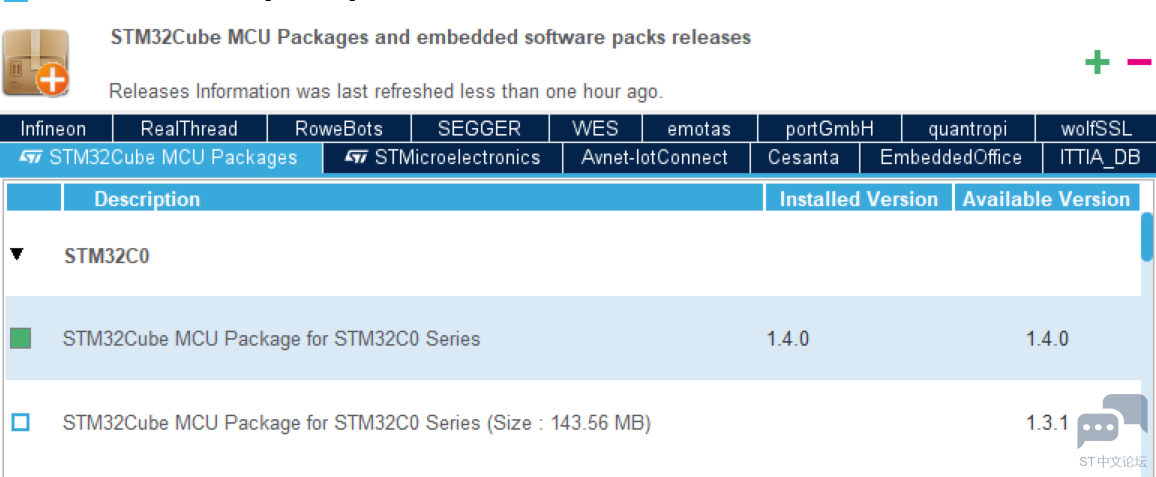Switch to the STMicroelectronics tab
1156x477 pixels.
[443, 158]
